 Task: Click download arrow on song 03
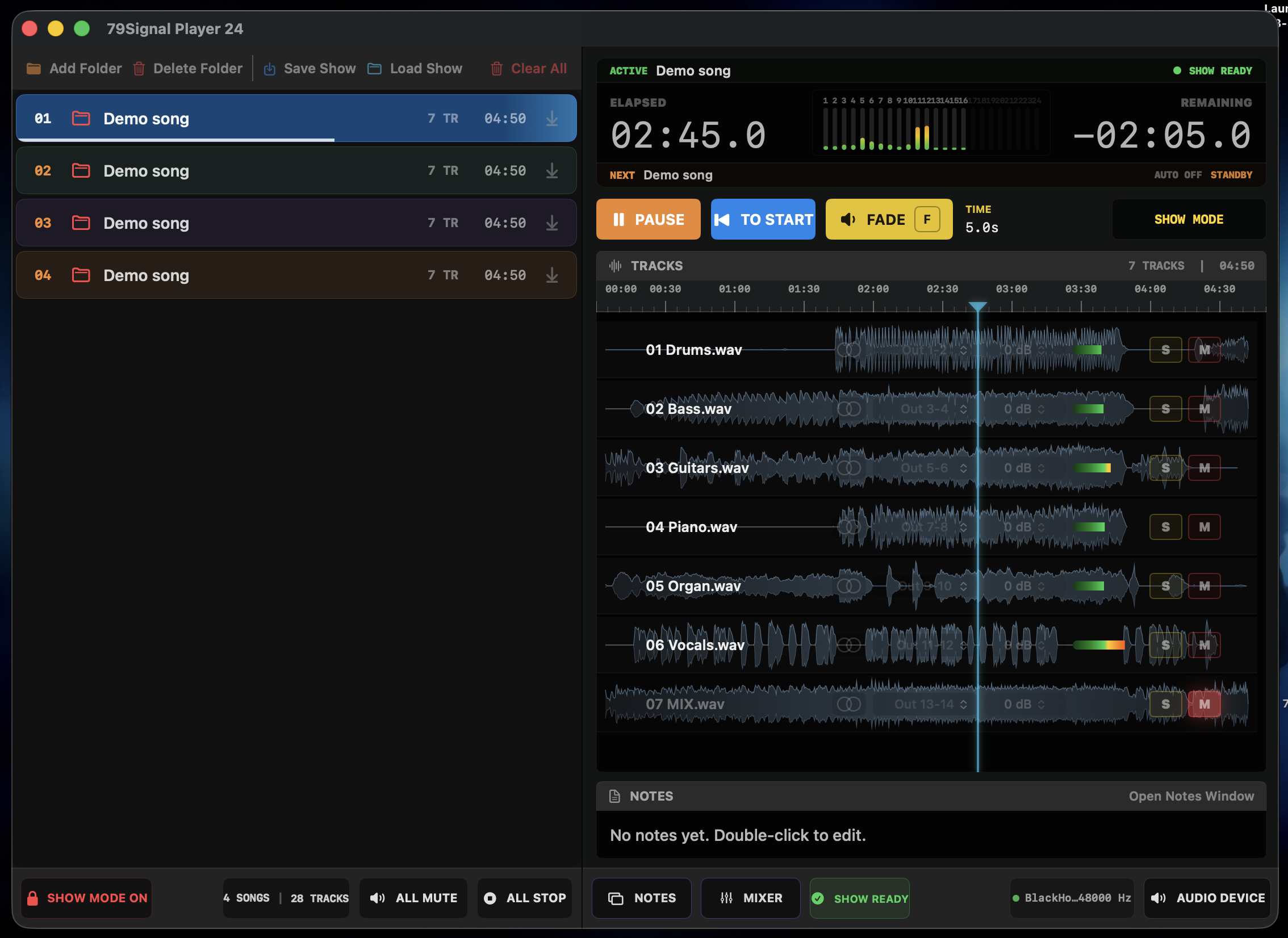pos(552,223)
